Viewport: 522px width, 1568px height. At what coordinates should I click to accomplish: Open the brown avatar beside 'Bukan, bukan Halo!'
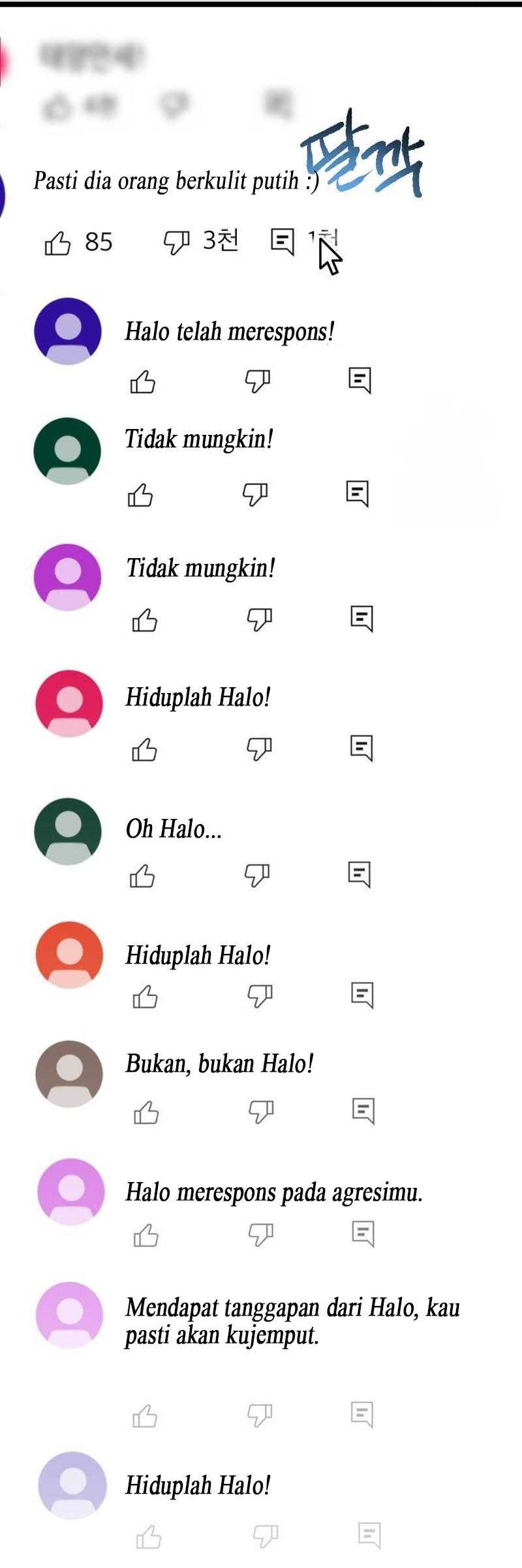[69, 1073]
